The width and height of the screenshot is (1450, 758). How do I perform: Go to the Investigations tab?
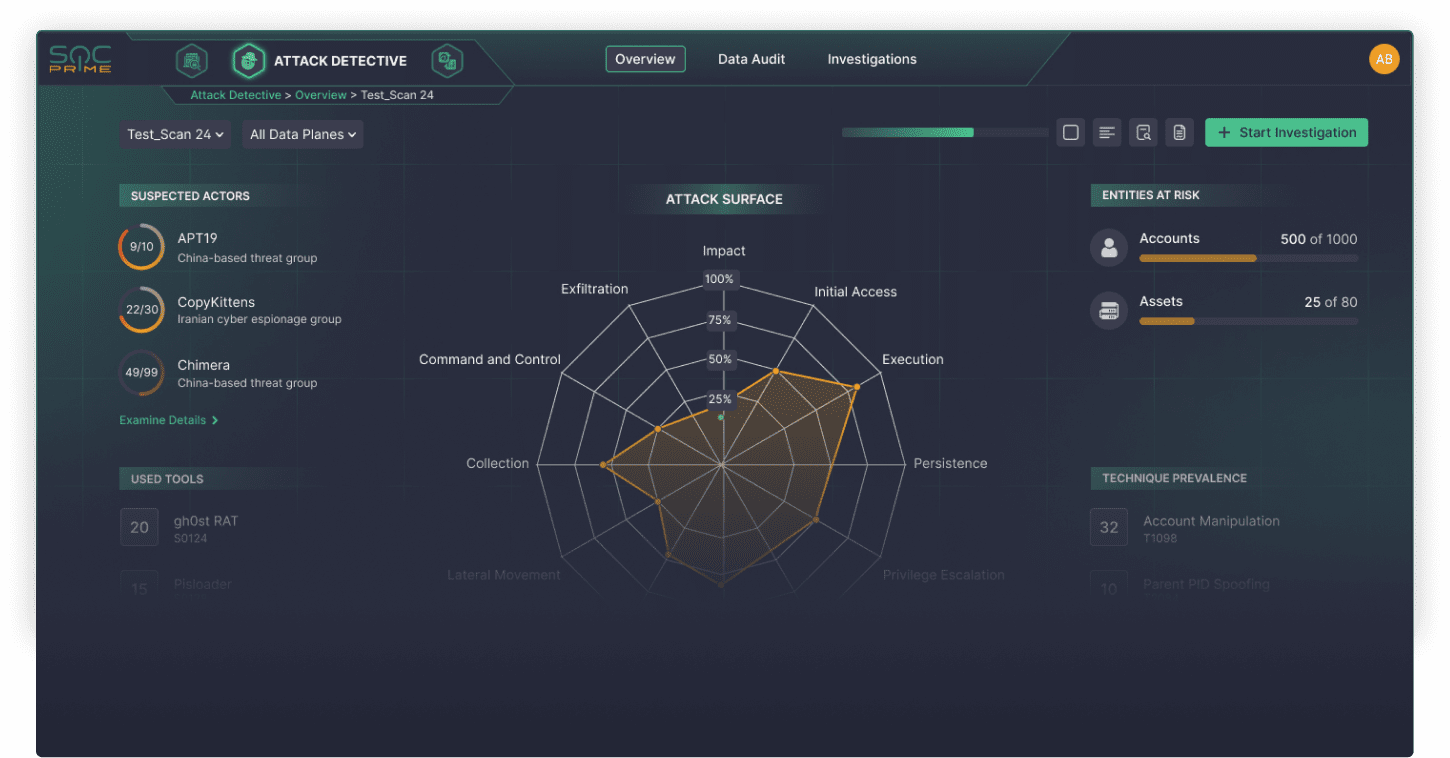pos(871,59)
